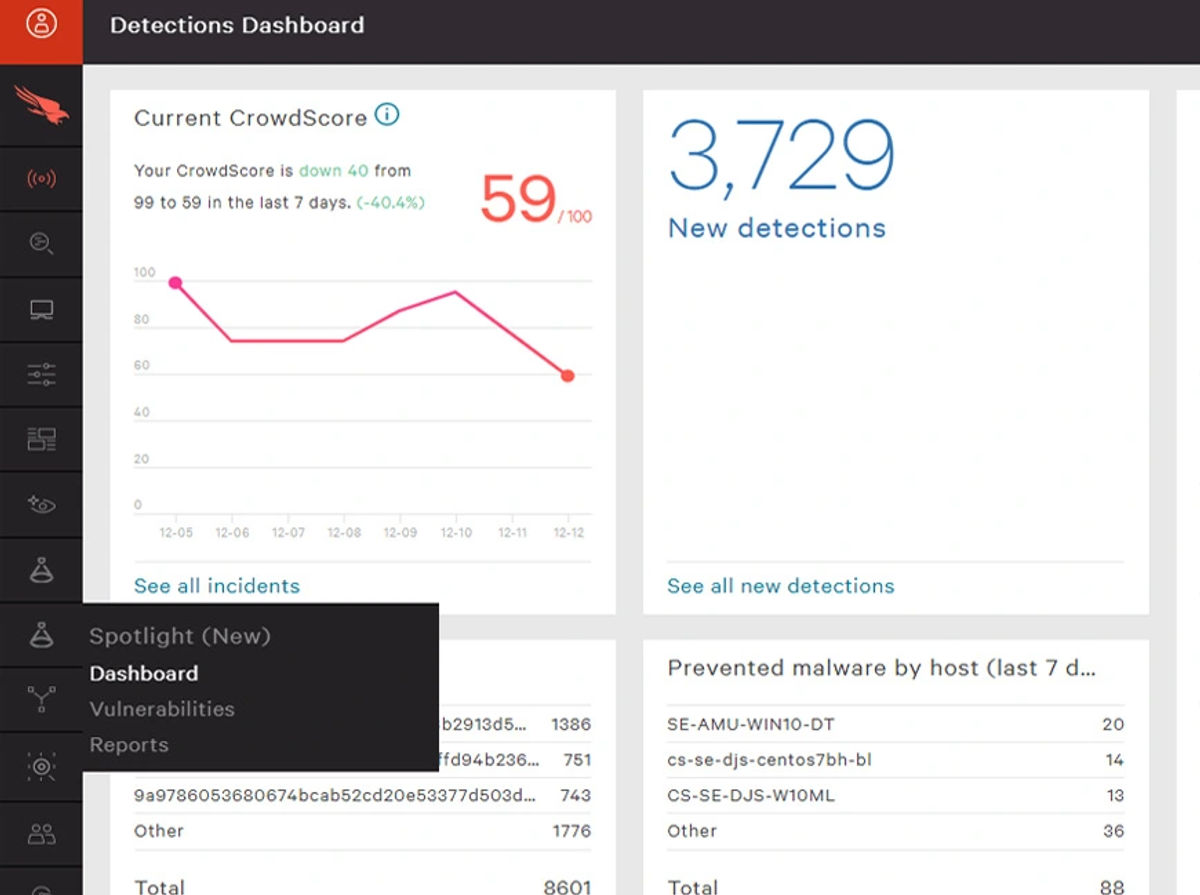The image size is (1200, 895).
Task: Select Vulnerabilities in Spotlight flyout menu
Action: (162, 709)
